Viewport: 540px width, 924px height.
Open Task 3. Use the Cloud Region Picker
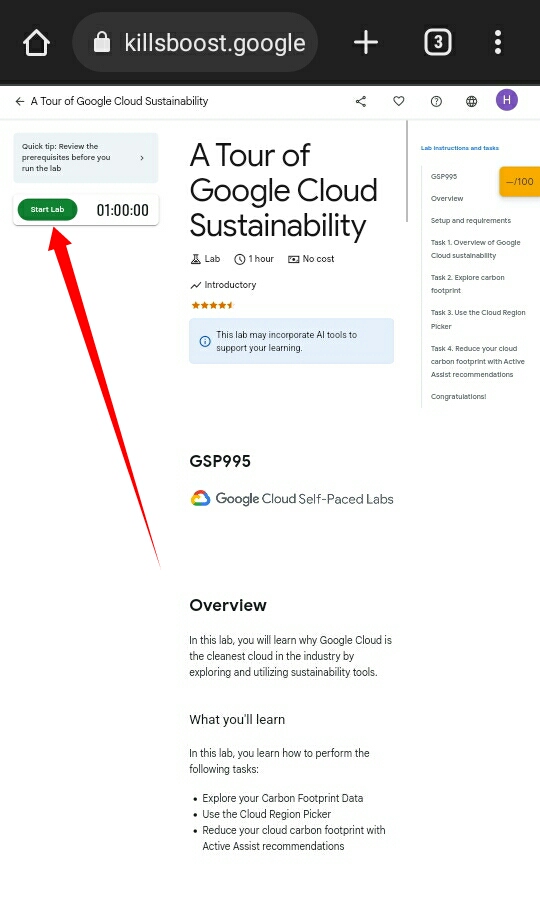478,319
